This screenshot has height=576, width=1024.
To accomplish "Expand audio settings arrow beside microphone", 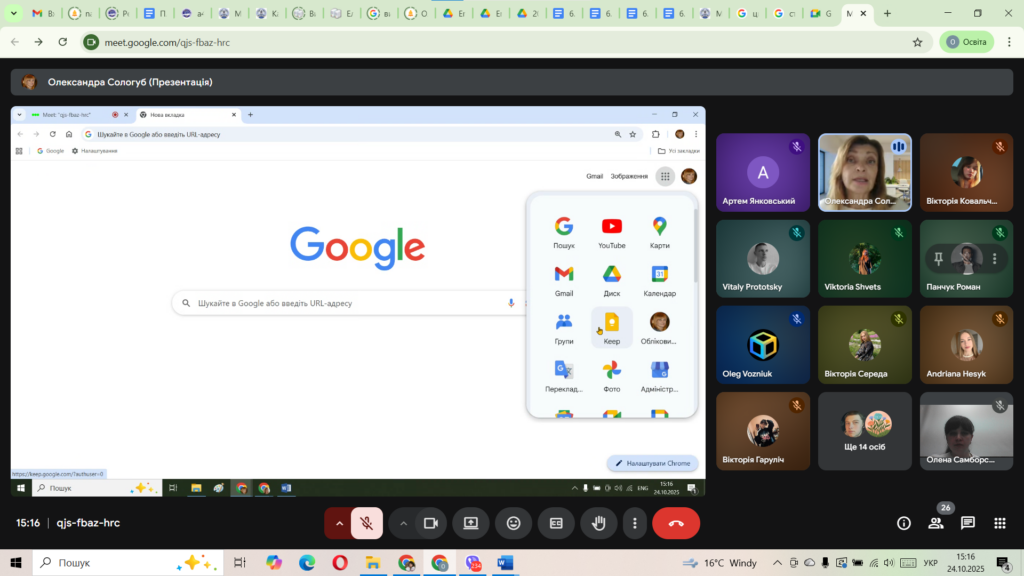I will (x=339, y=523).
